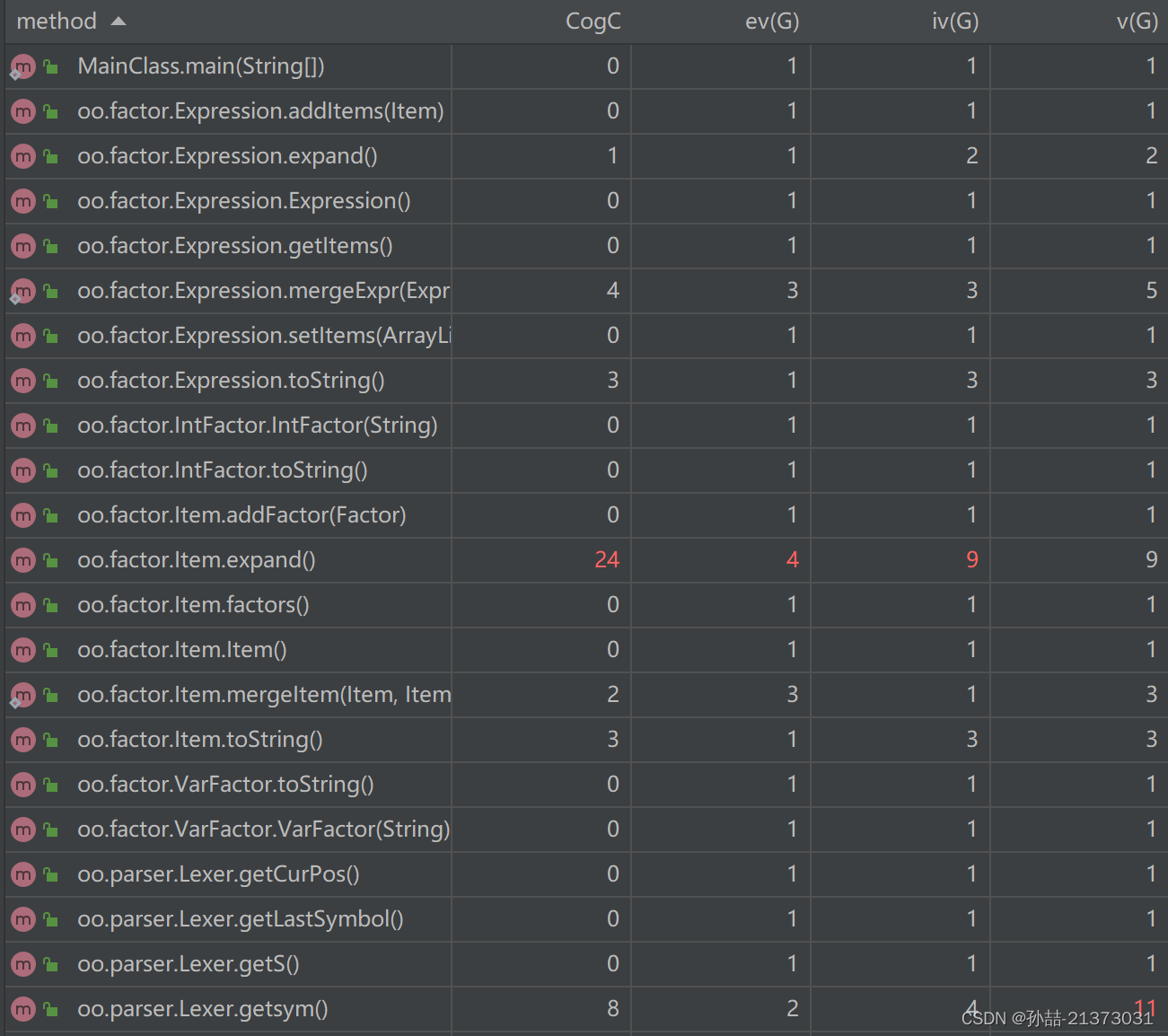Select oo.parser.Lexer.getLastSymbol() method name
Image resolution: width=1168 pixels, height=1036 pixels.
pos(241,919)
